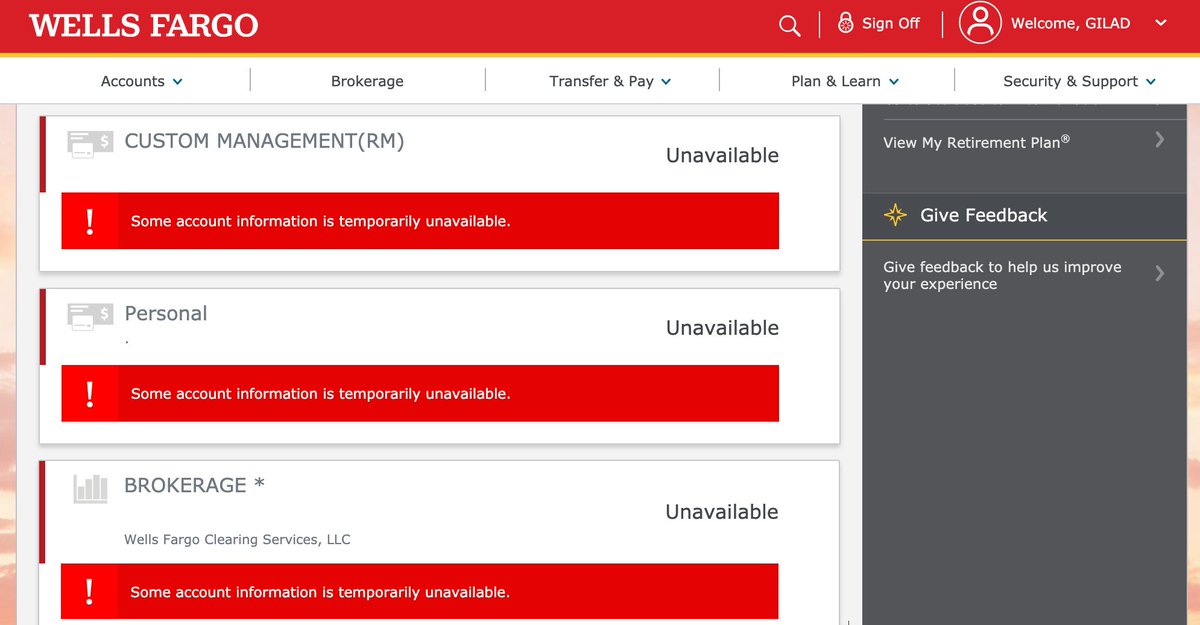Image resolution: width=1200 pixels, height=625 pixels.
Task: Click Welcome, GILAD text
Action: 1071,23
